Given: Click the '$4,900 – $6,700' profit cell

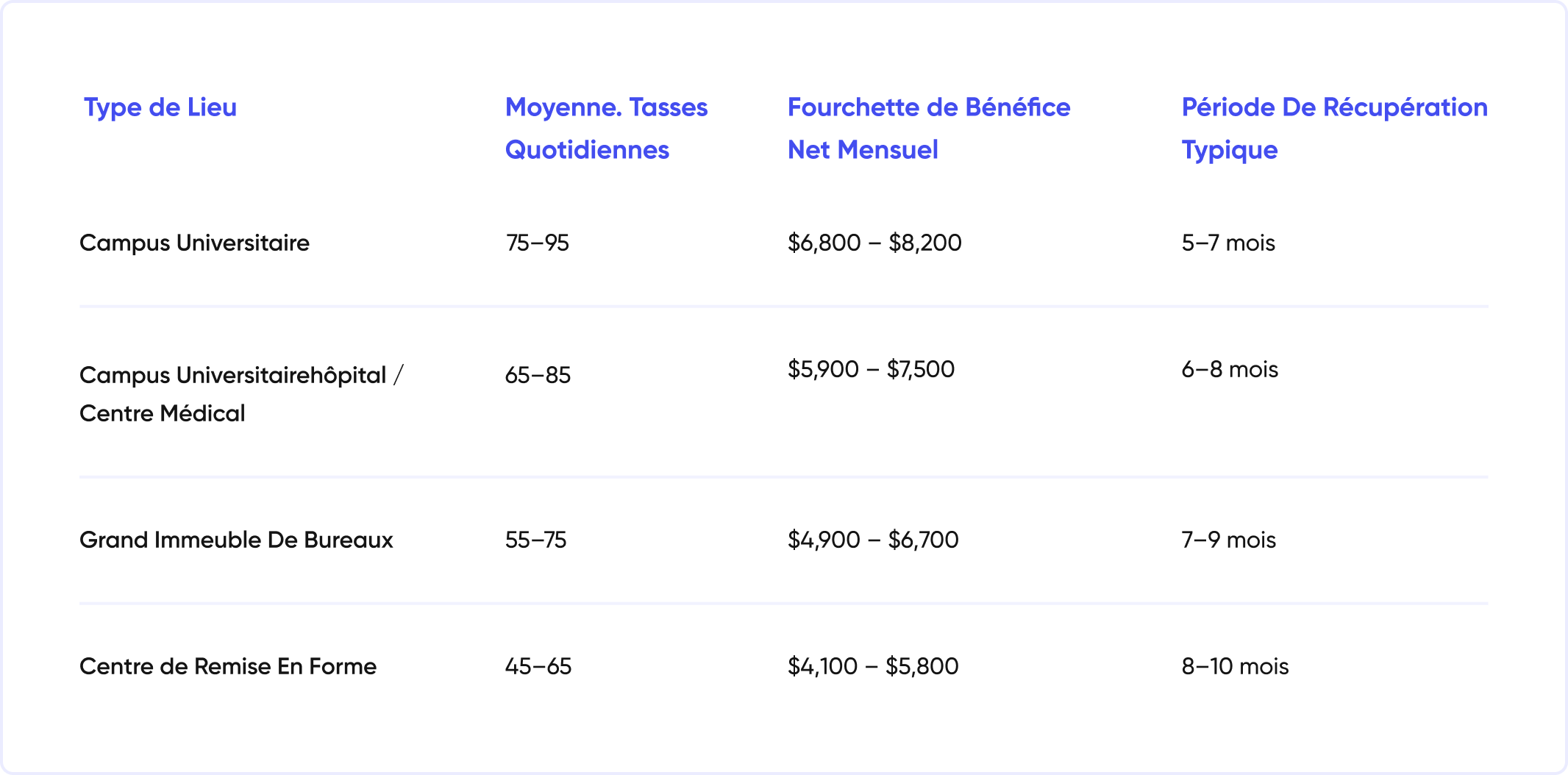Looking at the screenshot, I should click(873, 540).
